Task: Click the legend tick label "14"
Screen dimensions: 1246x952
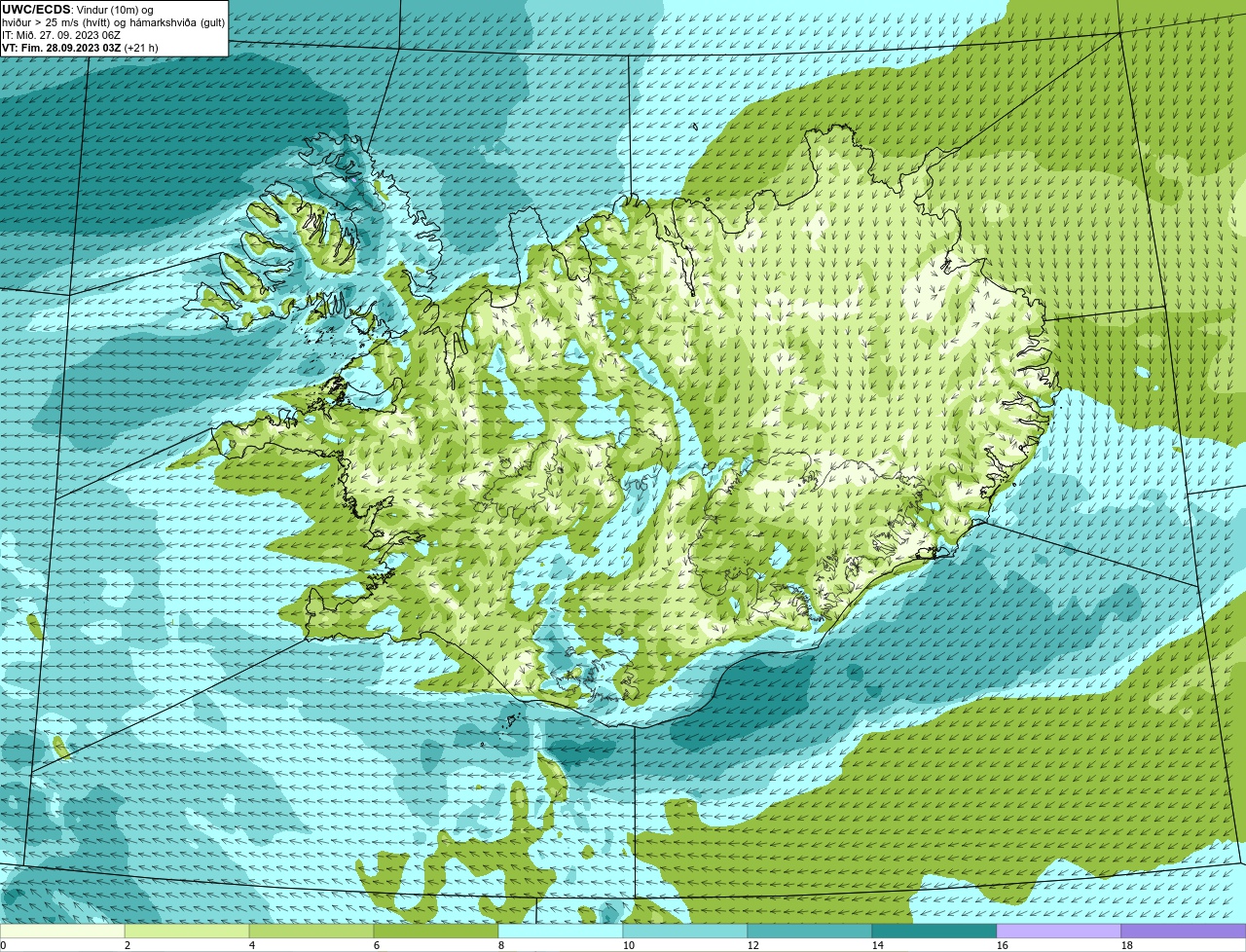Action: (878, 945)
